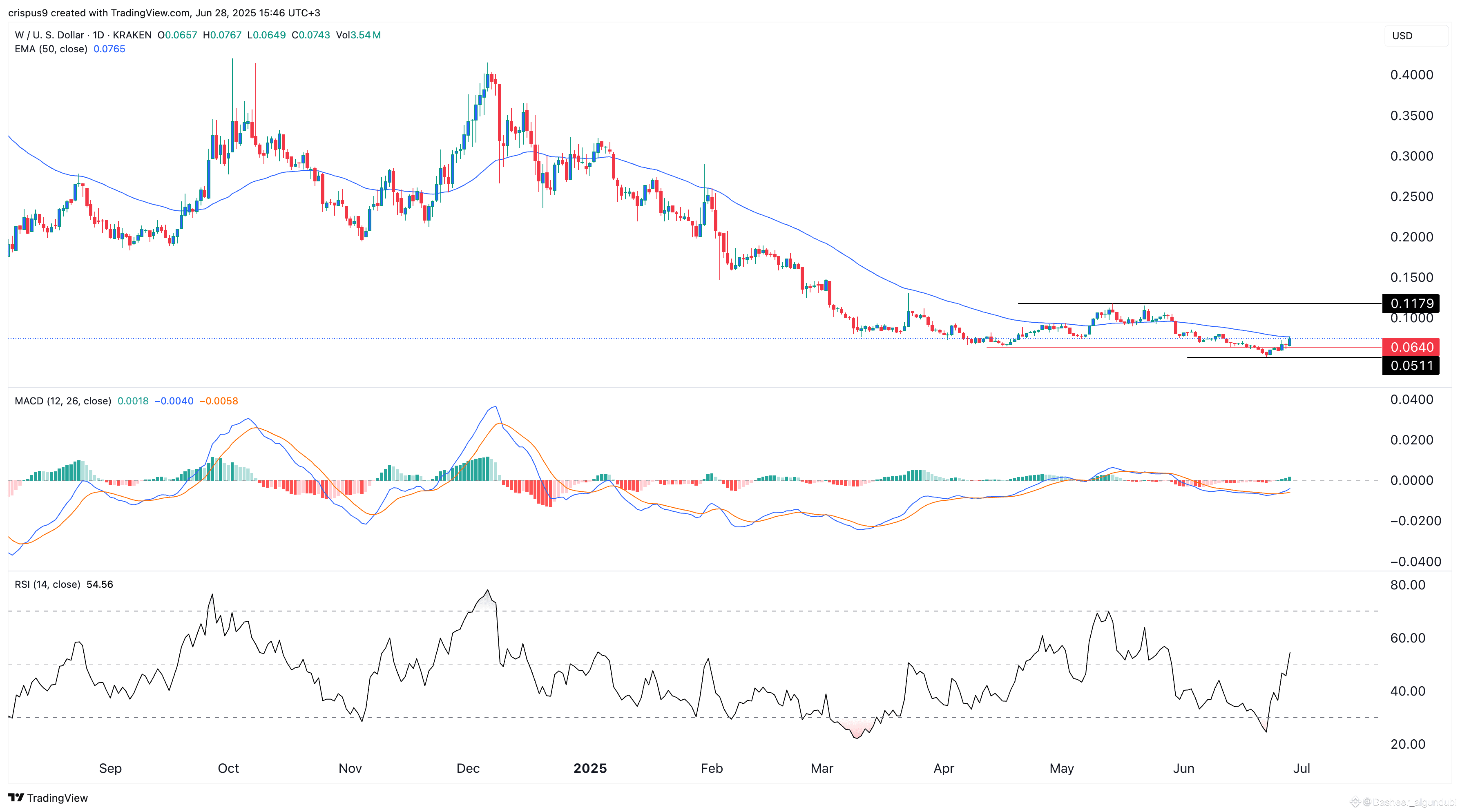Click the Jul label on time axis
The height and width of the screenshot is (812, 1460).
[1301, 768]
